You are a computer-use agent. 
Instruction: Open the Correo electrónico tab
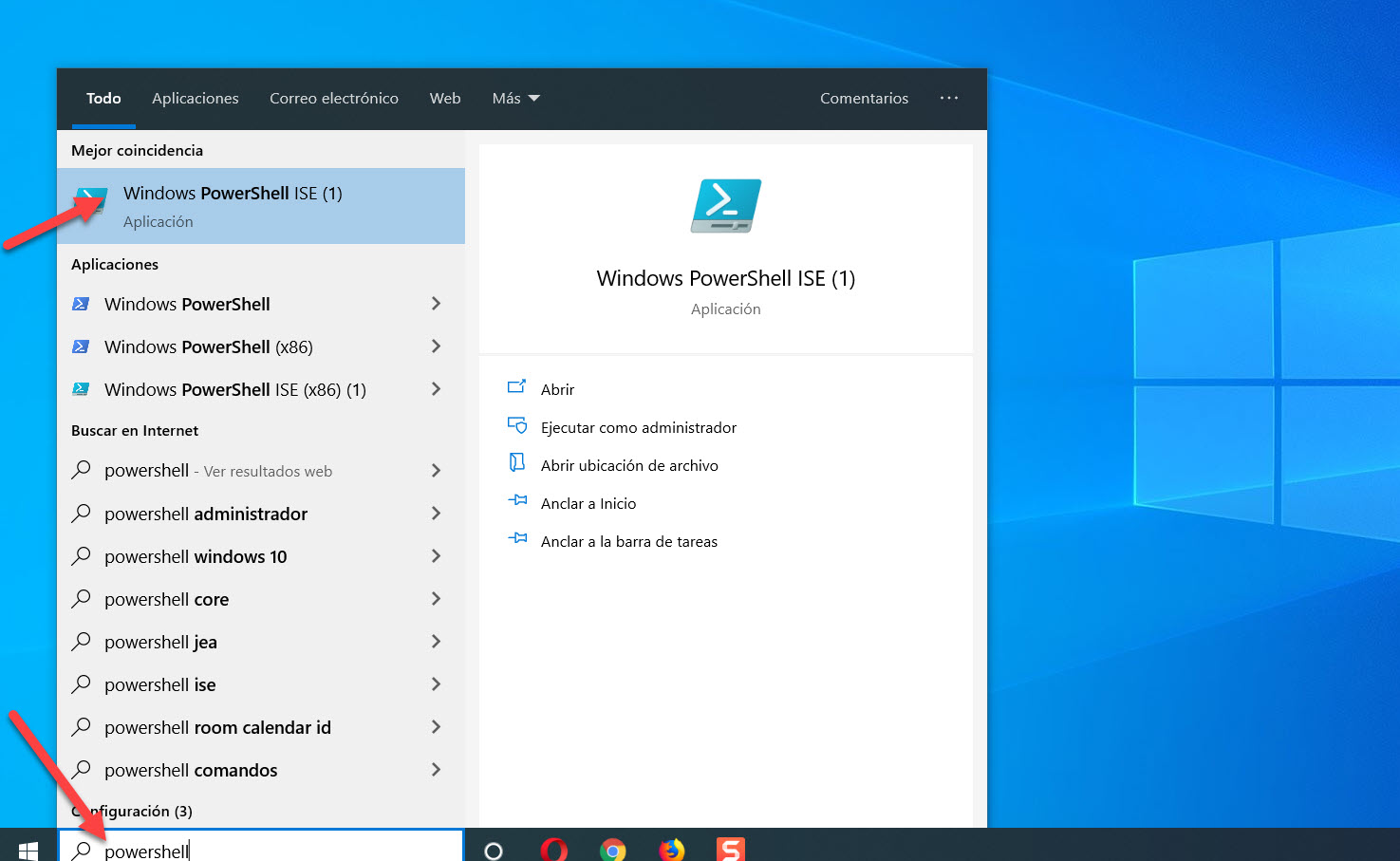pos(334,99)
